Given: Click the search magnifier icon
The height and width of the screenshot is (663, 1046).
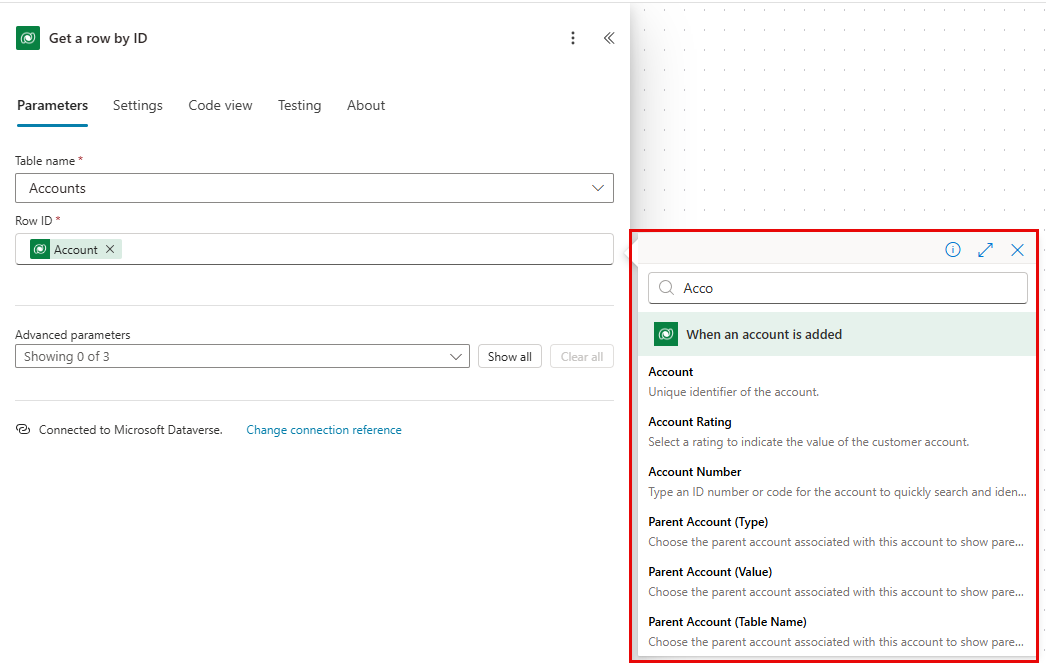Looking at the screenshot, I should tap(666, 287).
